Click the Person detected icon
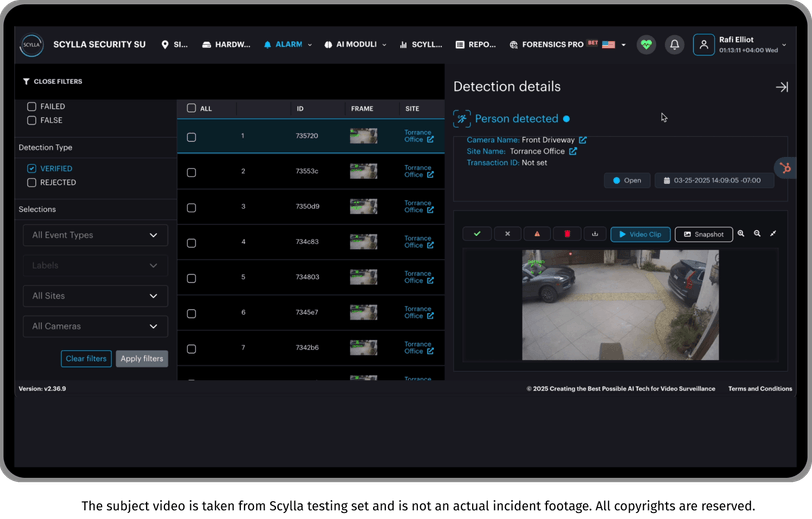The image size is (812, 519). point(461,119)
